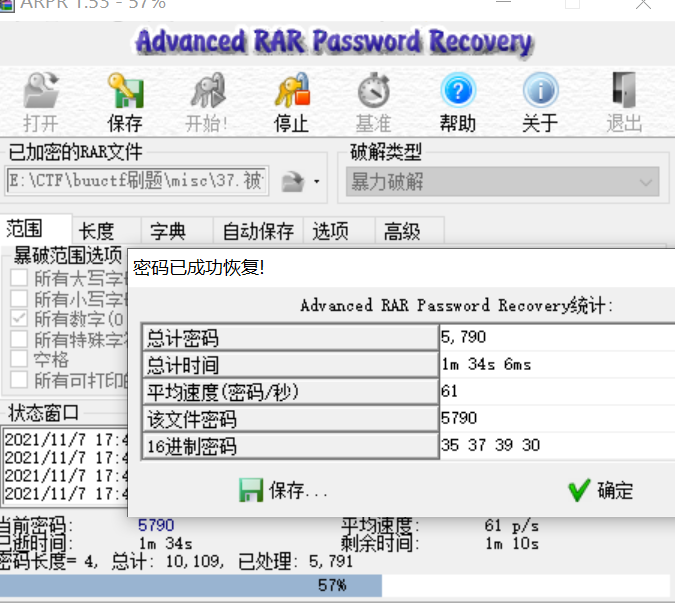The height and width of the screenshot is (603, 675).
Task: Click the encrypted RAR file path field
Action: tap(137, 181)
